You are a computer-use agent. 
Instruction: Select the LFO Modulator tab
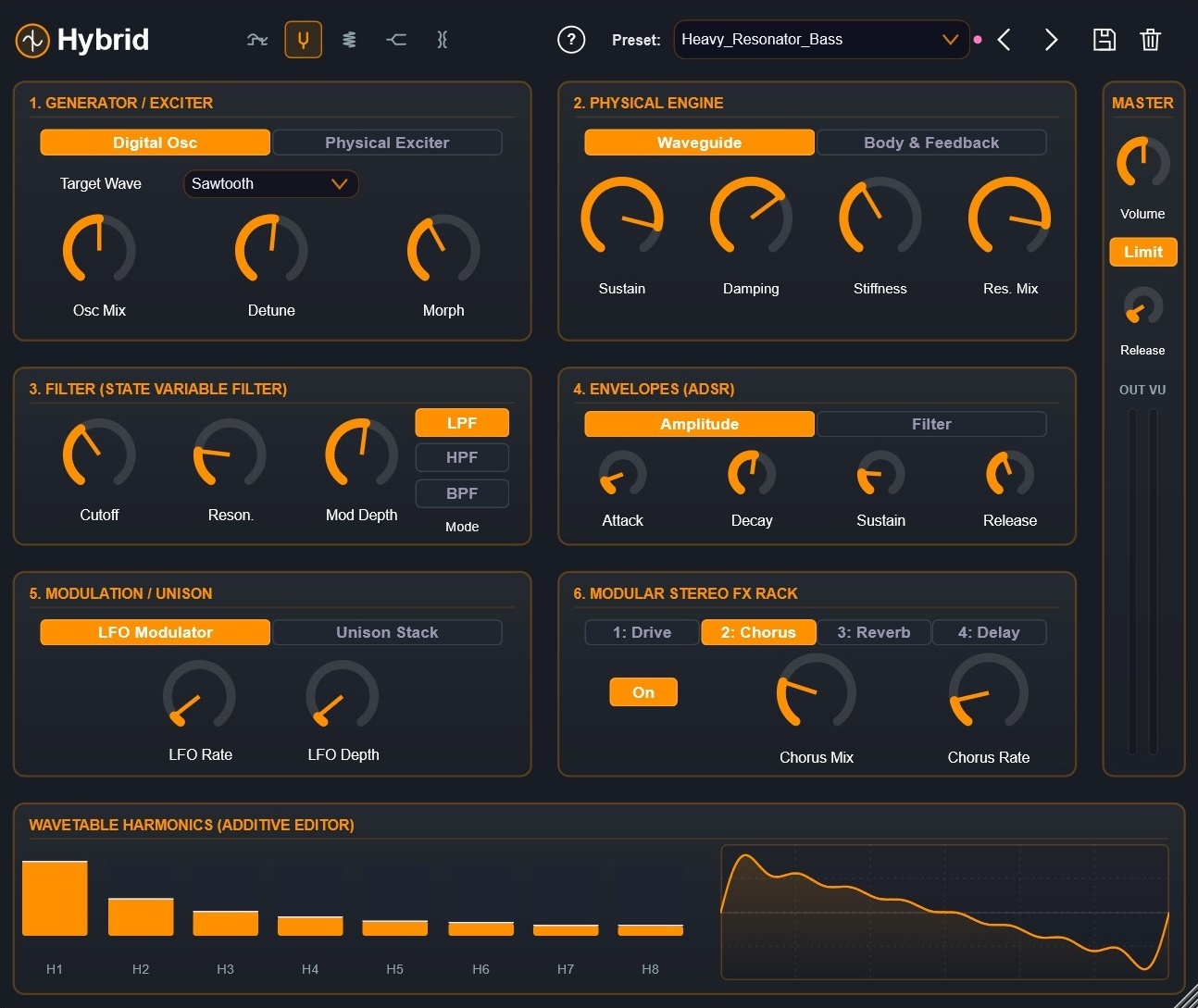[155, 632]
